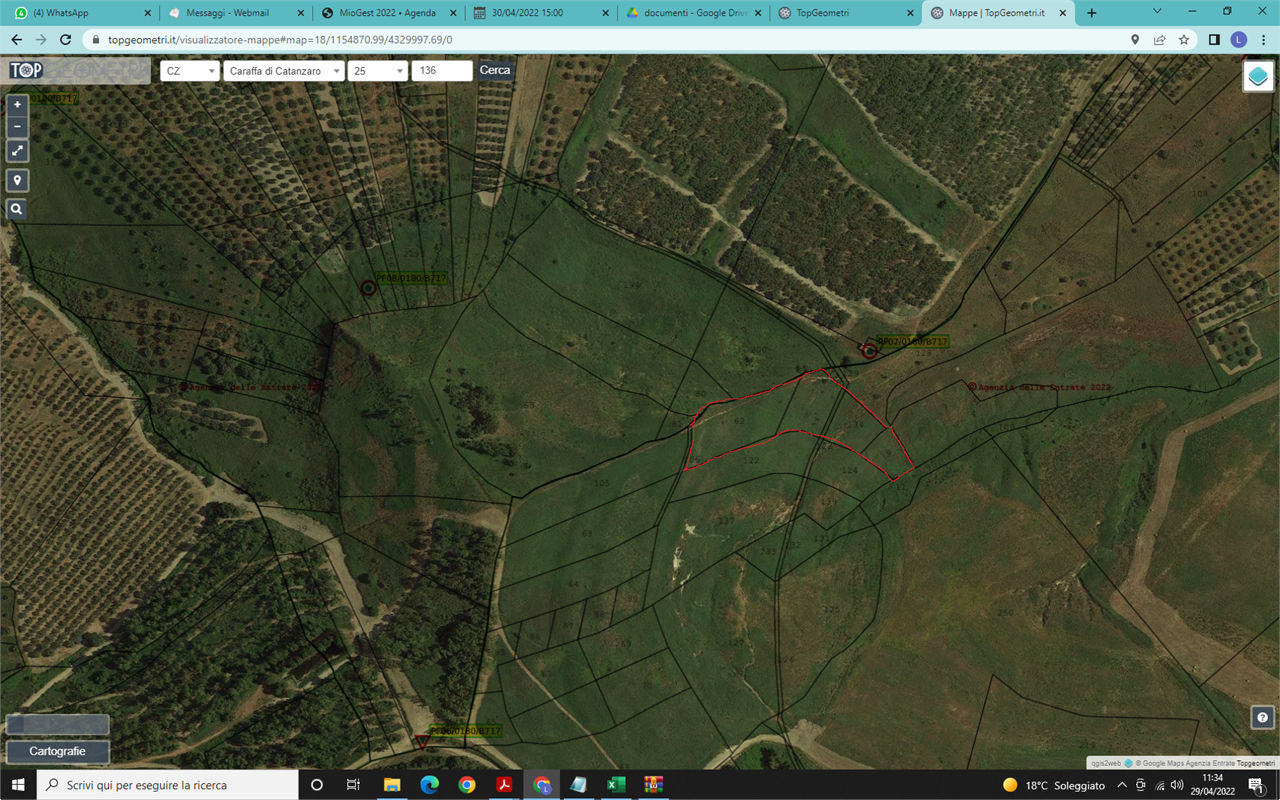Open the map search magnifier tool

(x=17, y=209)
